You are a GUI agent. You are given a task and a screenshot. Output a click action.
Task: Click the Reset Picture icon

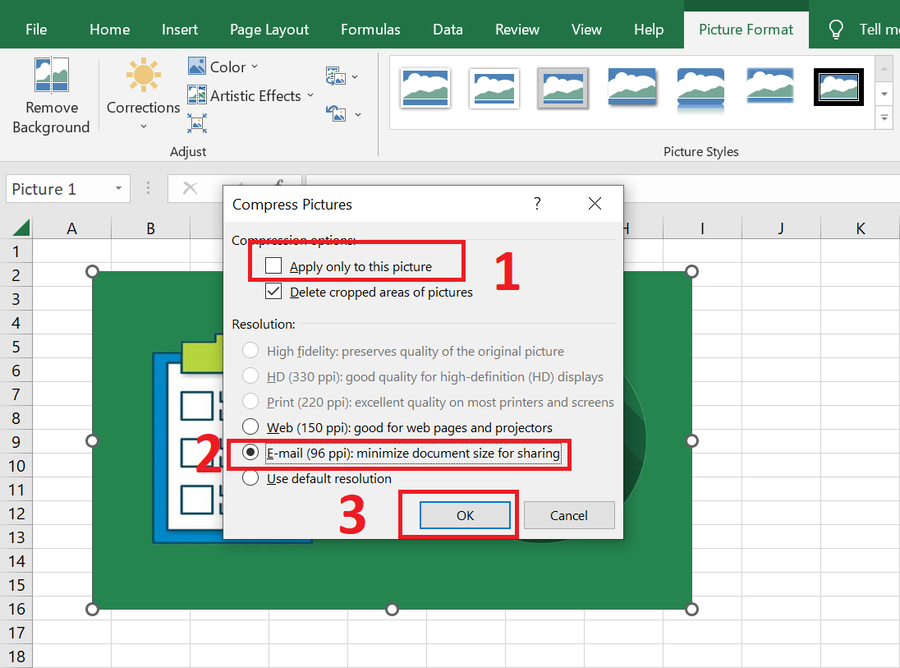[x=336, y=114]
